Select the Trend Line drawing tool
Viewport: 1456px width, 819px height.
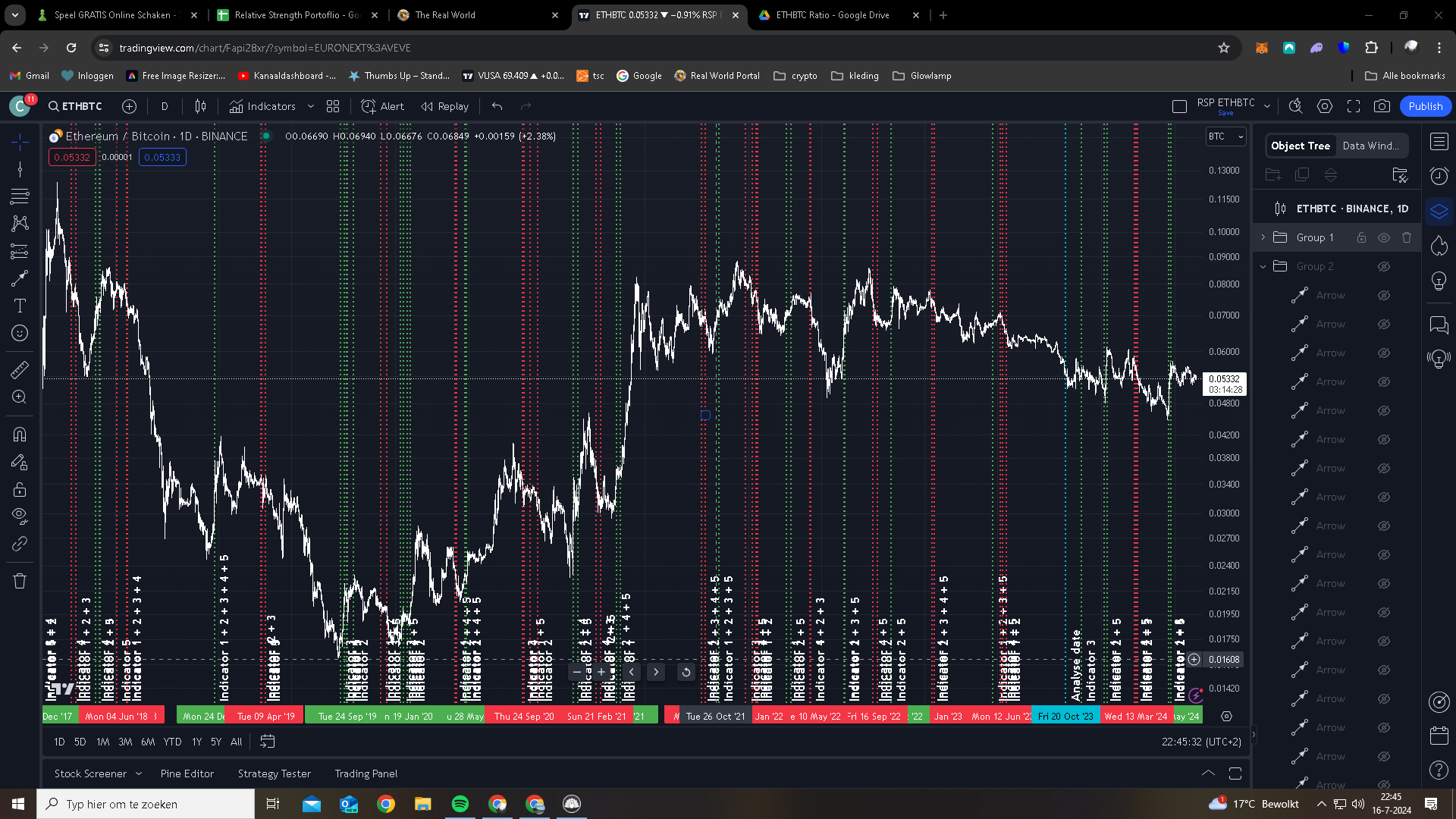coord(20,168)
